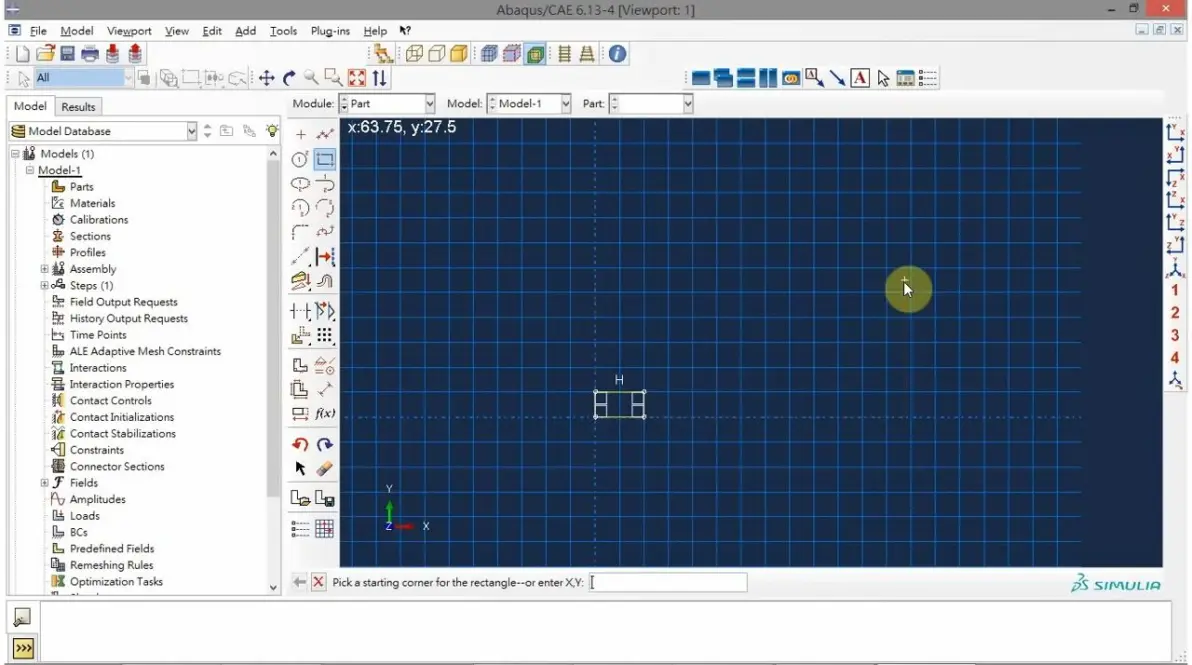The image size is (1192, 665).
Task: Expand the Steps (1) tree node
Action: click(x=44, y=286)
